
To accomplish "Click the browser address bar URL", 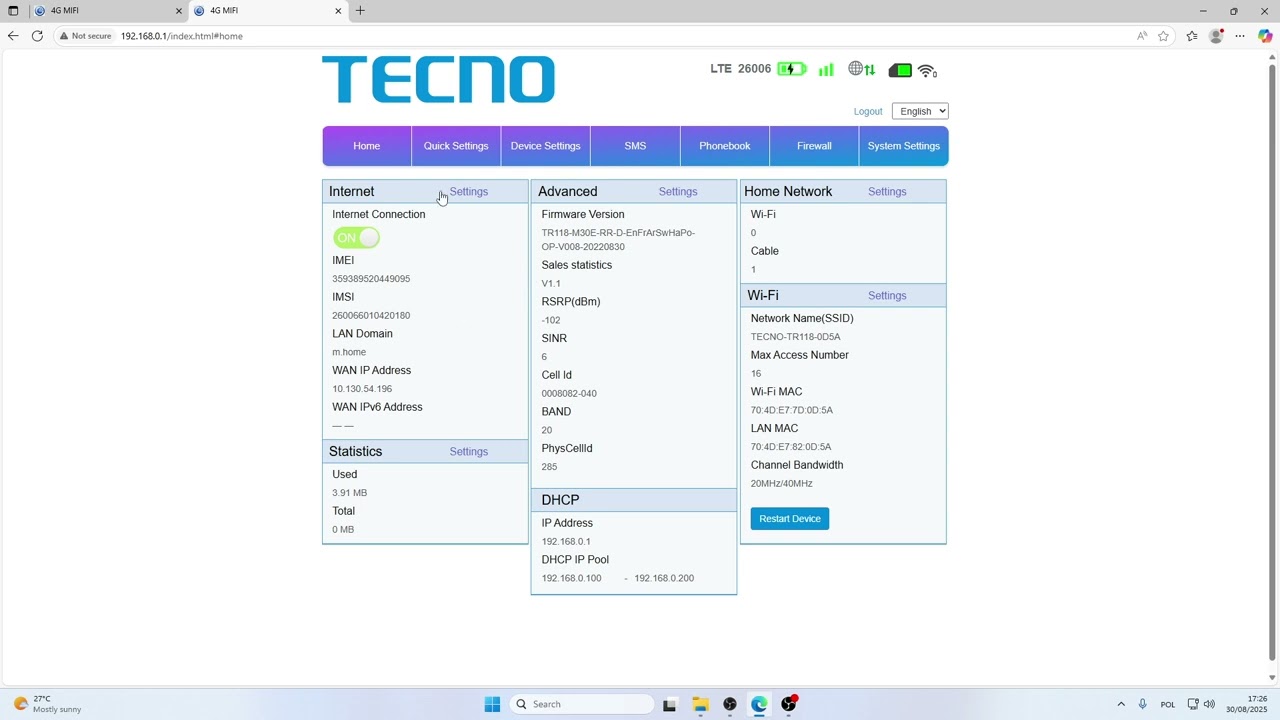I will (182, 36).
